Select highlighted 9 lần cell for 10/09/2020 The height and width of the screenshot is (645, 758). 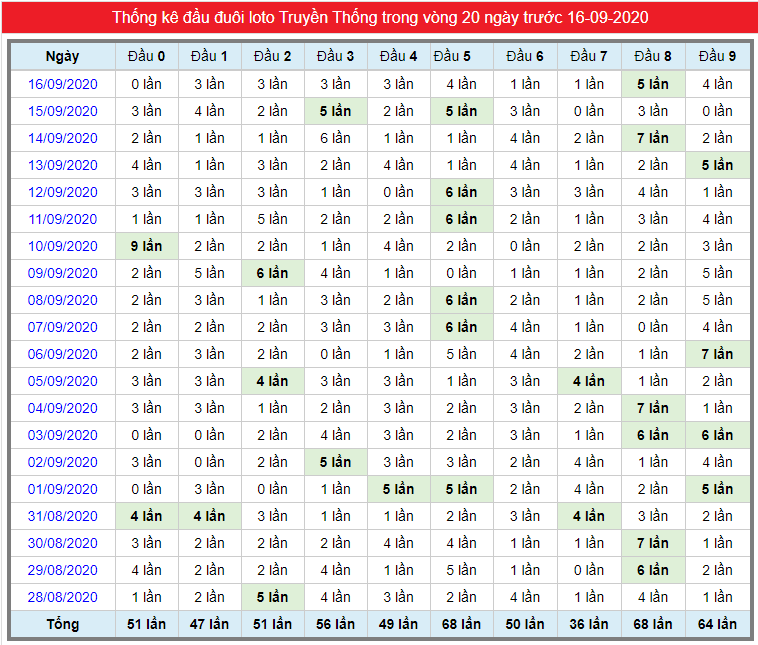[x=146, y=246]
